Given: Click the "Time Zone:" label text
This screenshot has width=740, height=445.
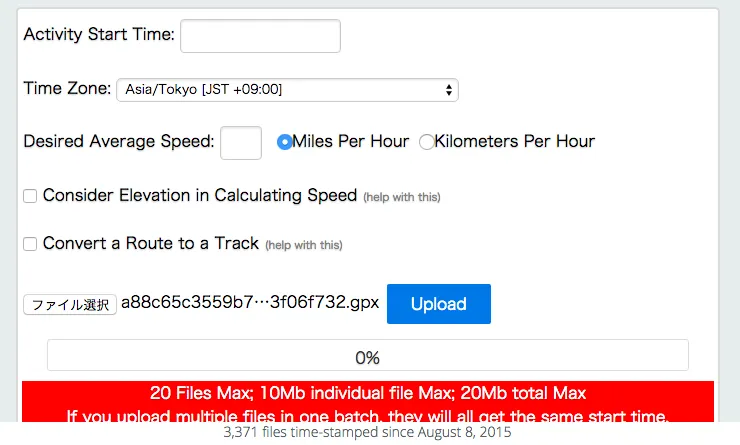Looking at the screenshot, I should (x=67, y=89).
